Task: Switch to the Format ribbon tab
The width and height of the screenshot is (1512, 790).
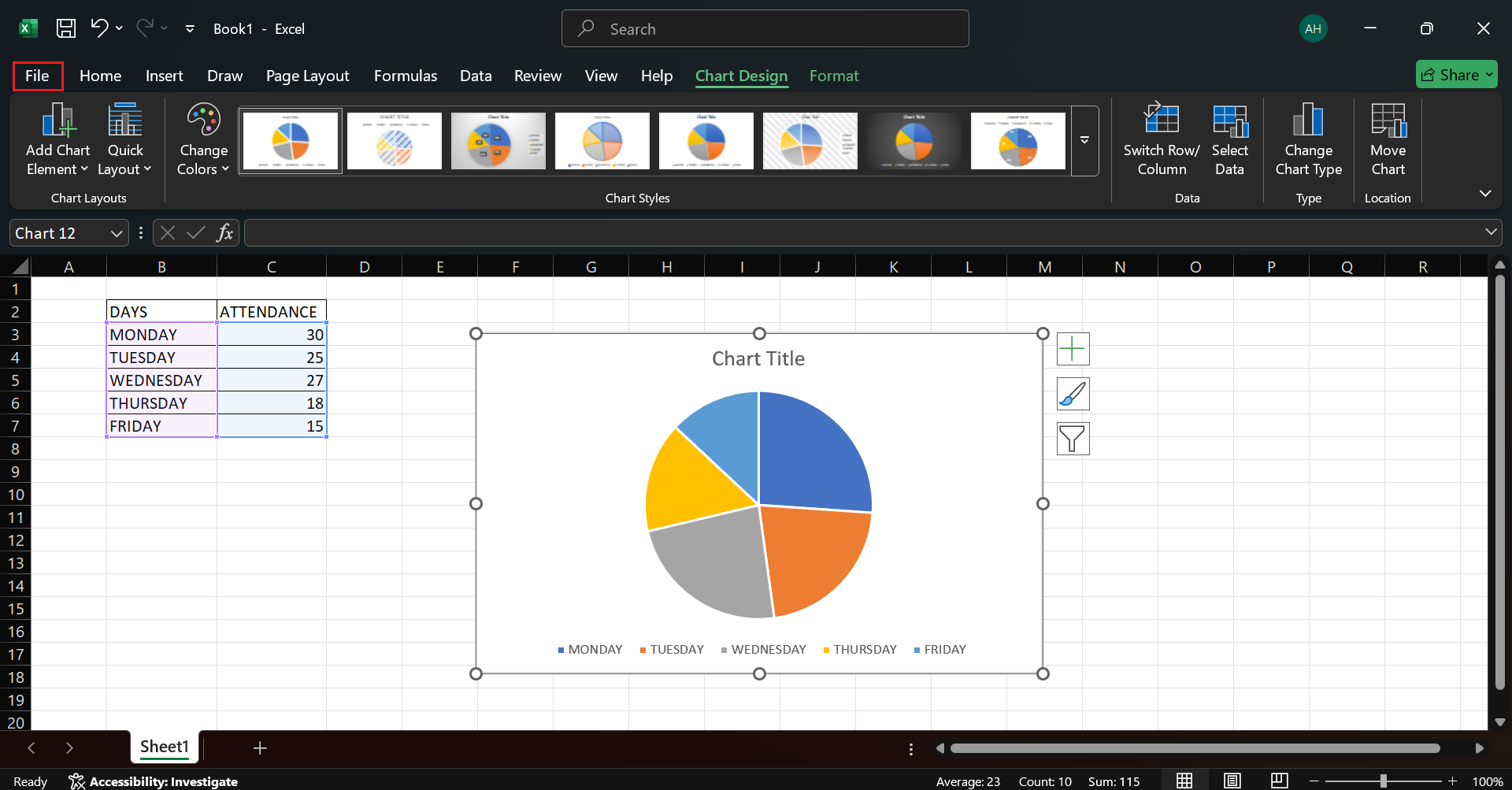Action: click(834, 76)
